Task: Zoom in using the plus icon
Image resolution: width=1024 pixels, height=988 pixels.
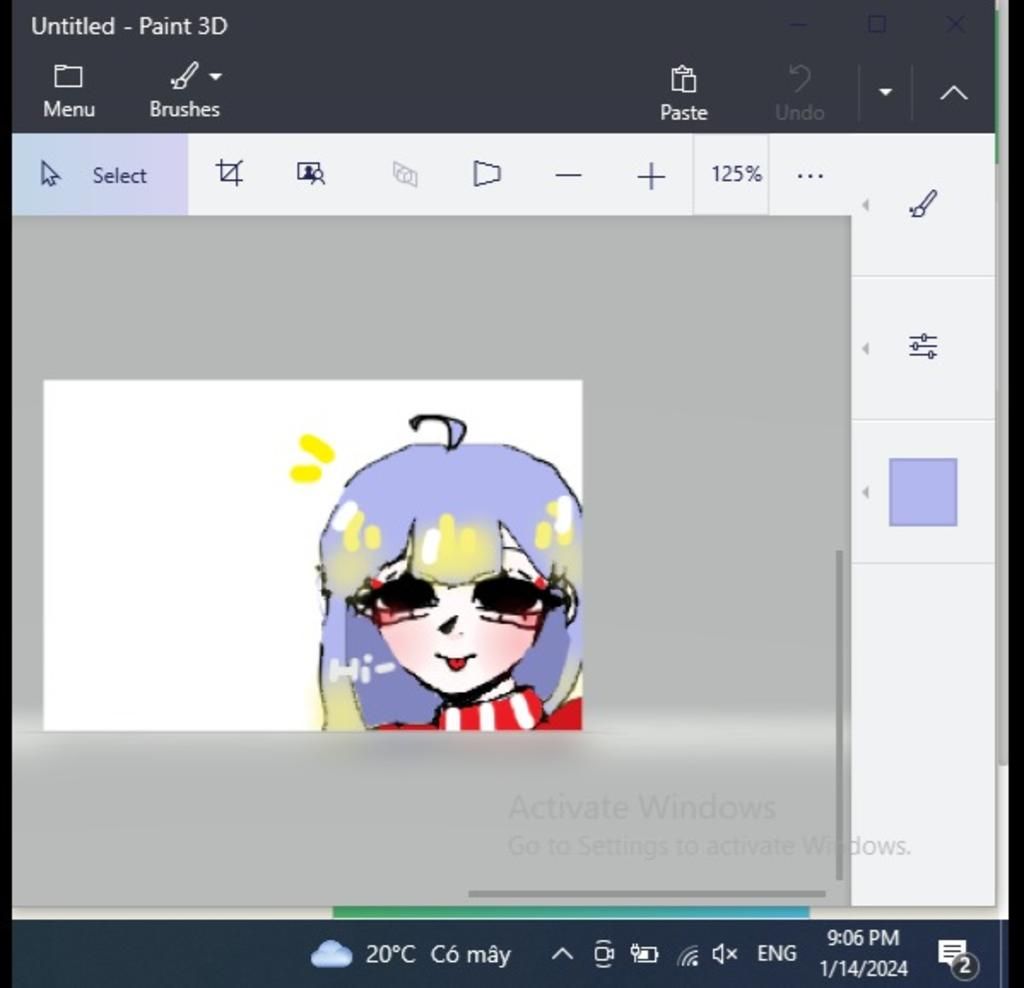Action: coord(650,175)
